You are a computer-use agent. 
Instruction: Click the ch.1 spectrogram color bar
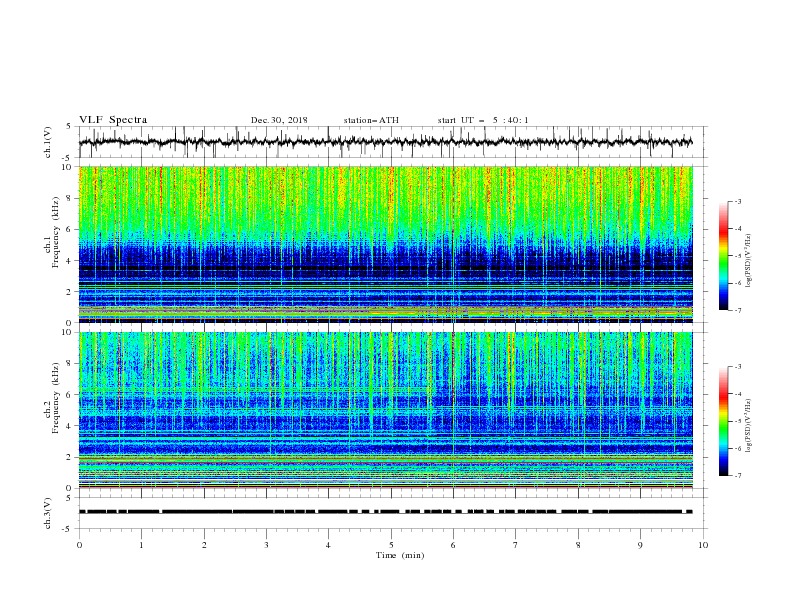[723, 255]
